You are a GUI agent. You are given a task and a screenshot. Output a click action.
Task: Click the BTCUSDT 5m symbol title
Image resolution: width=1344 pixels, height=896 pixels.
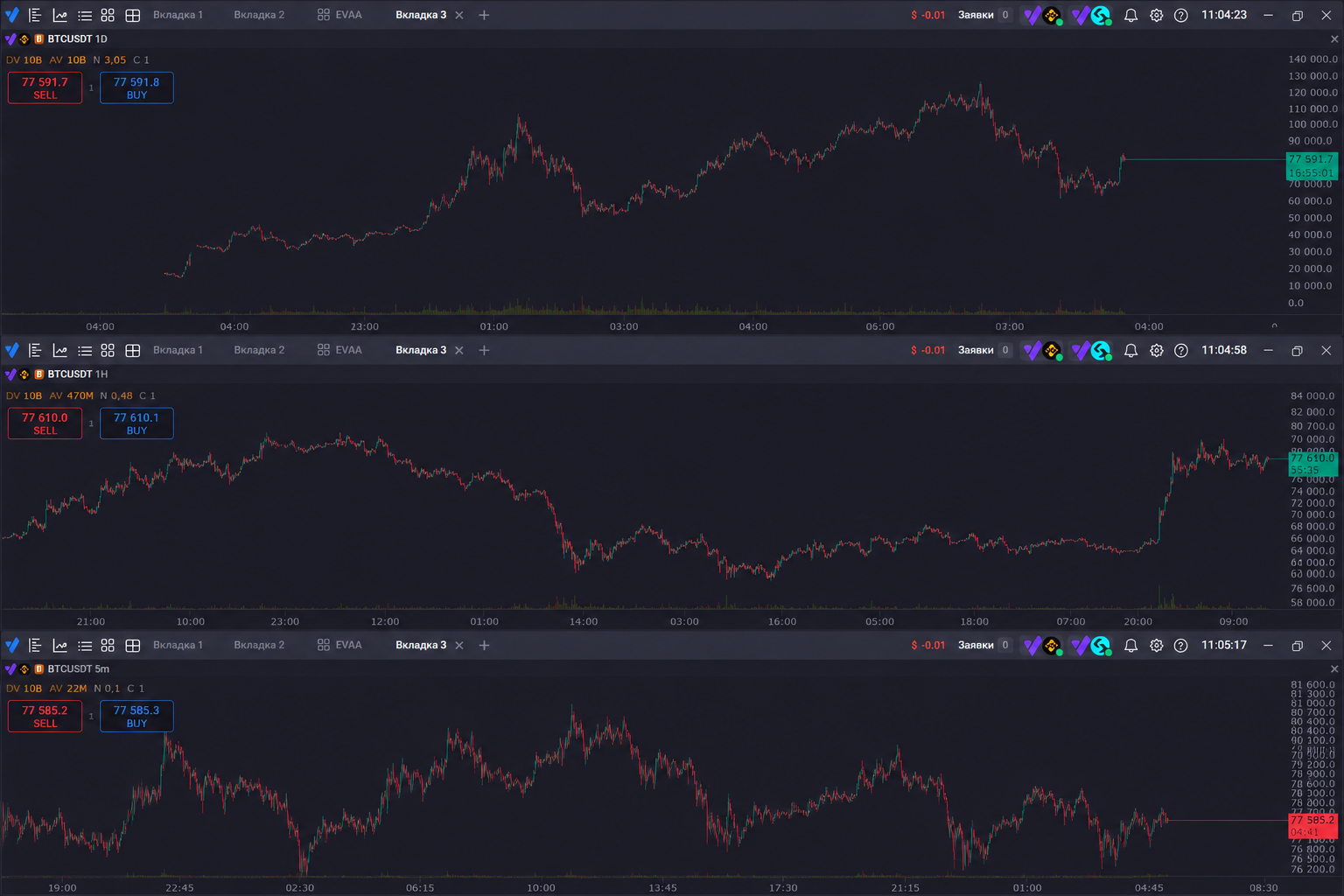[x=78, y=669]
